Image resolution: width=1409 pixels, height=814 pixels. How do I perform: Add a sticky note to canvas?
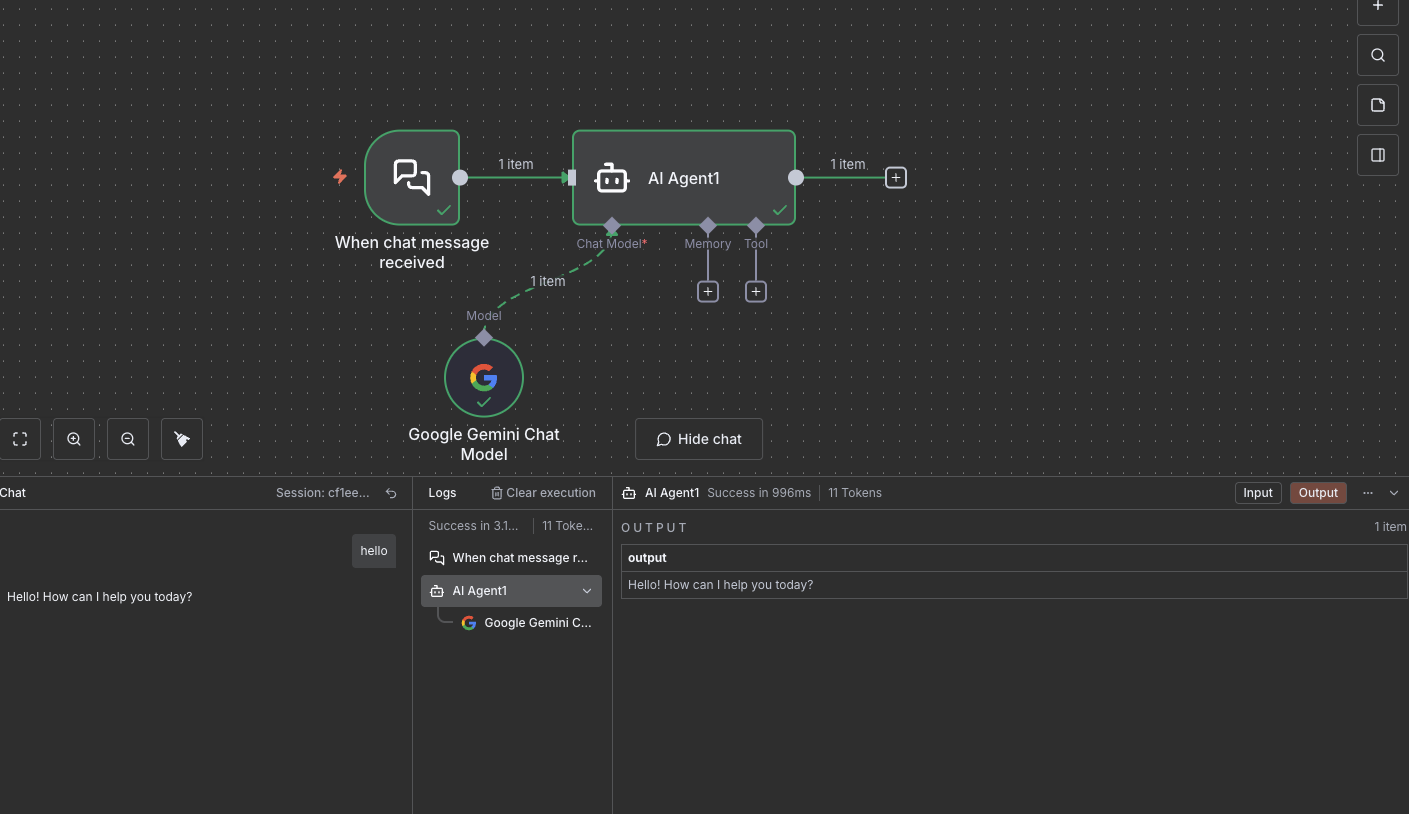(x=1377, y=105)
